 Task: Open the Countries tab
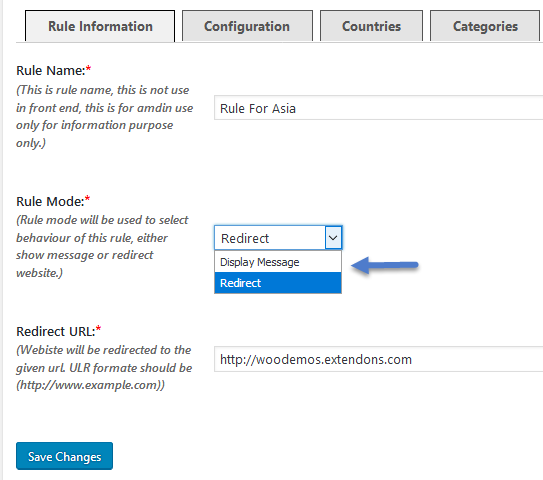coord(371,26)
